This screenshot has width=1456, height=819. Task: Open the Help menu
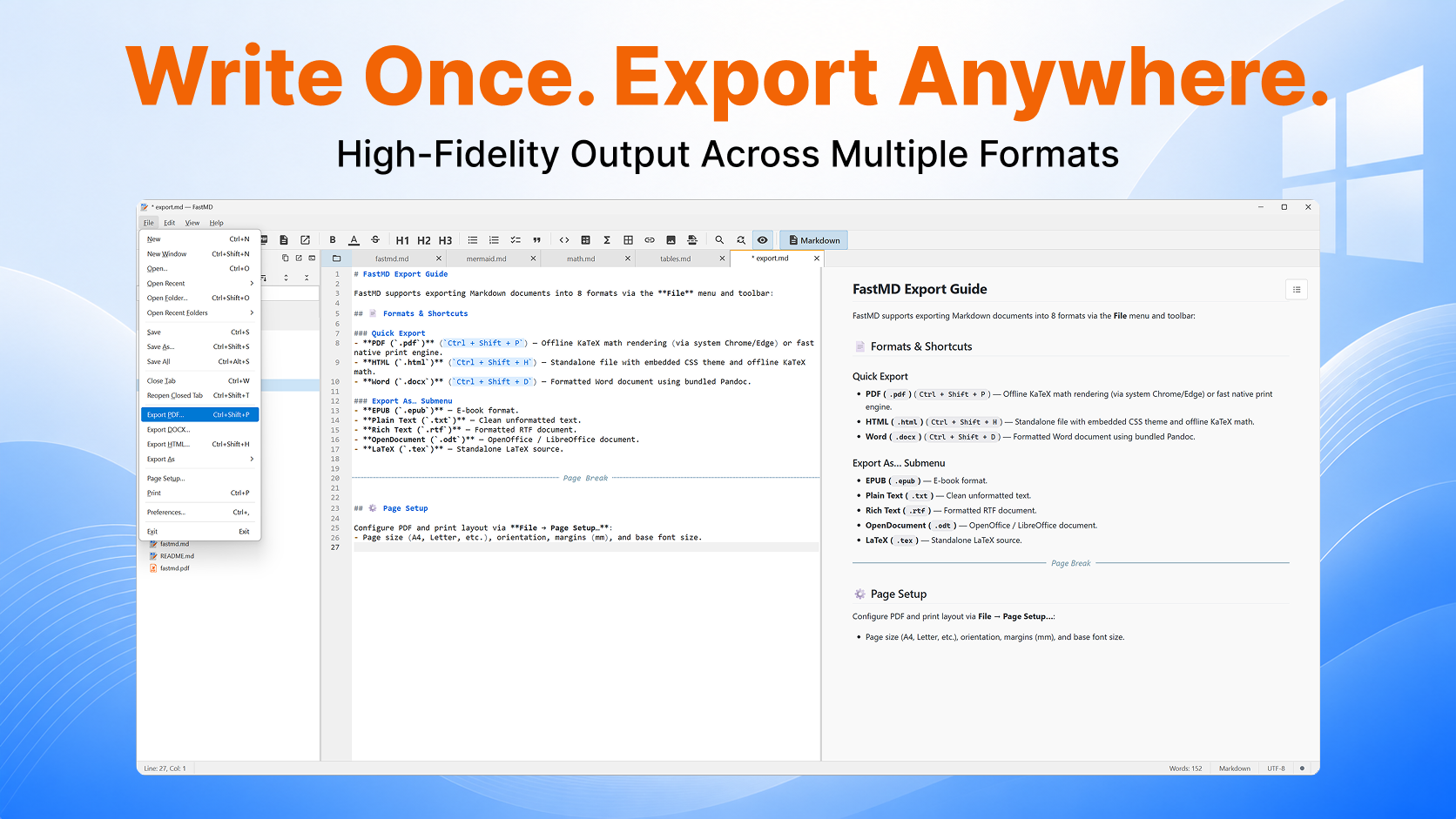pos(217,223)
